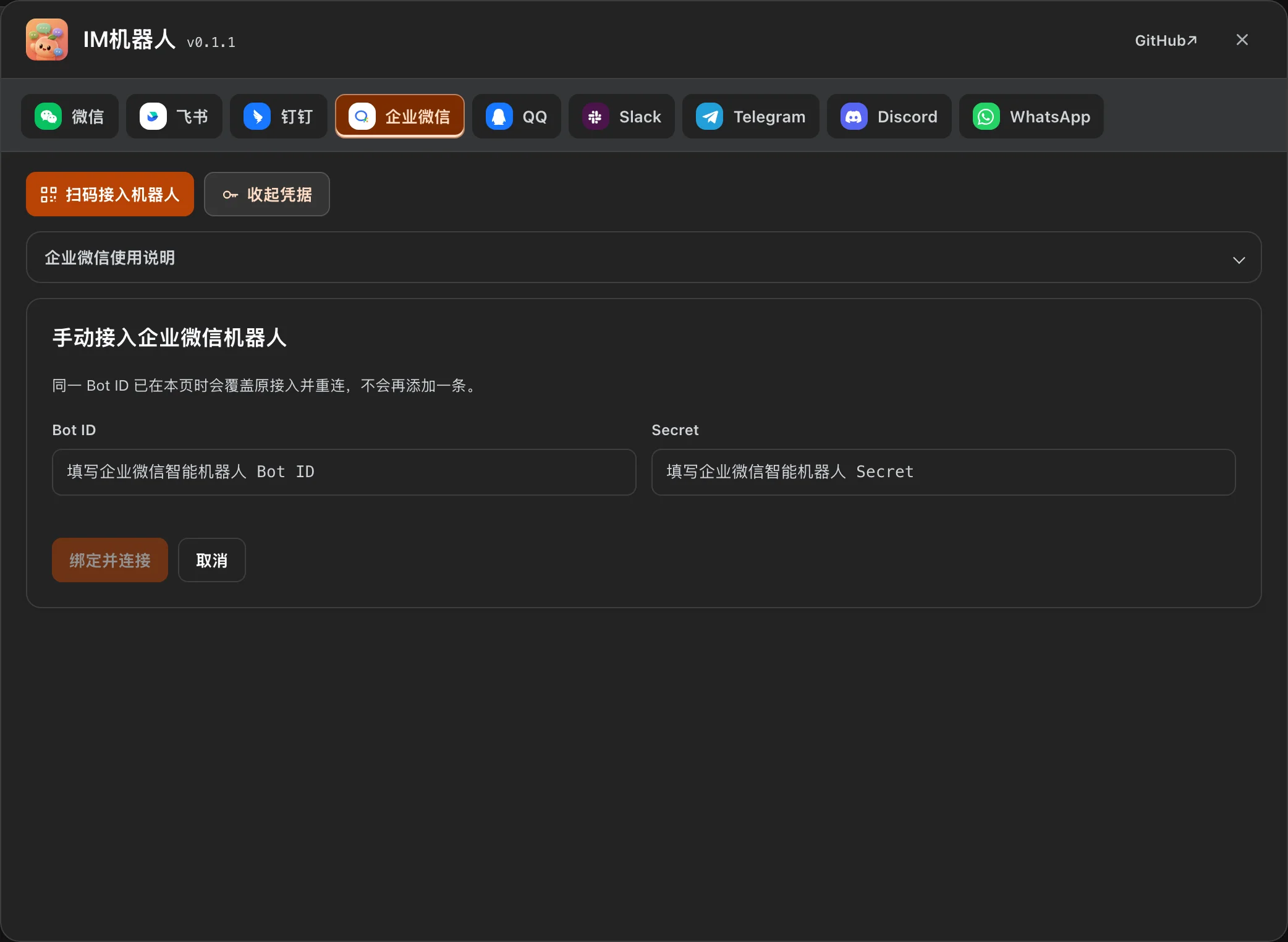This screenshot has height=942, width=1288.
Task: Switch to the Discord tab
Action: click(x=889, y=116)
